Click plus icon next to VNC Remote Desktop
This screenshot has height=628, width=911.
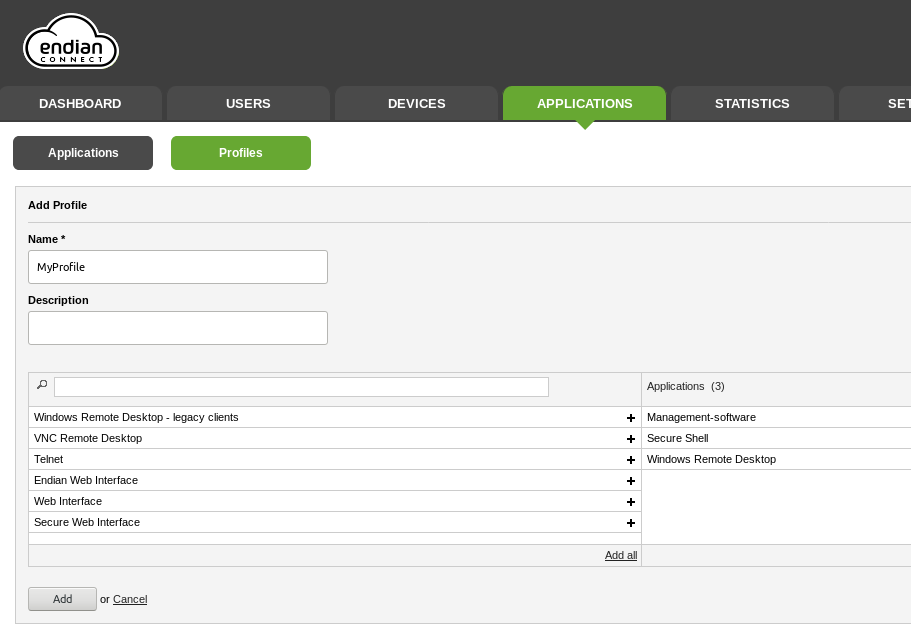631,439
